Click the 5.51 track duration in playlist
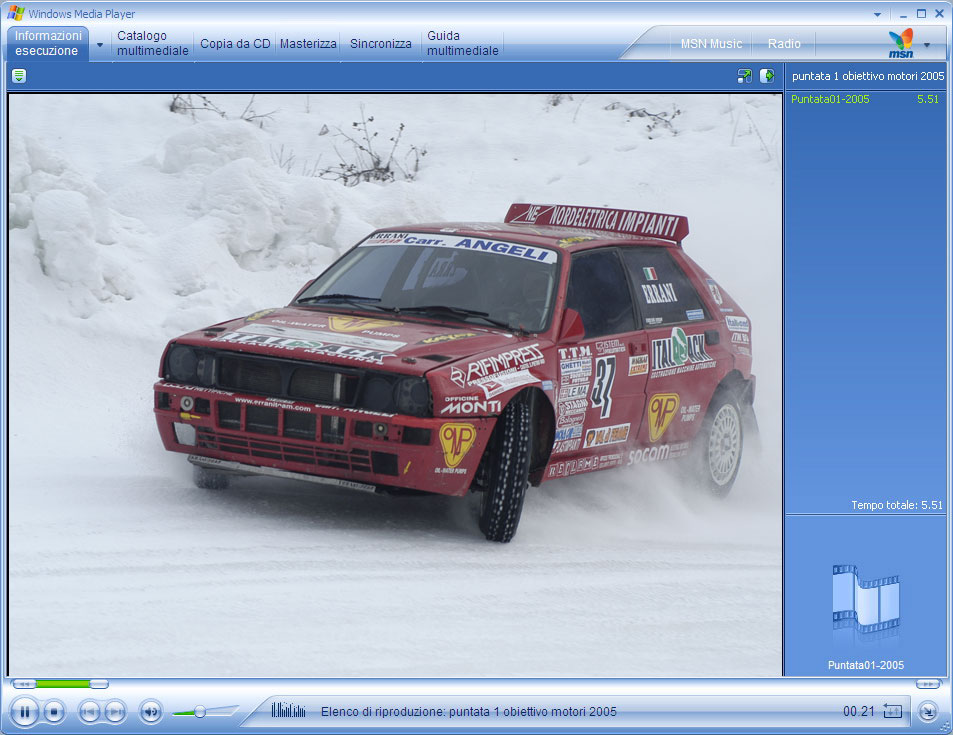Image resolution: width=953 pixels, height=735 pixels. coord(928,99)
